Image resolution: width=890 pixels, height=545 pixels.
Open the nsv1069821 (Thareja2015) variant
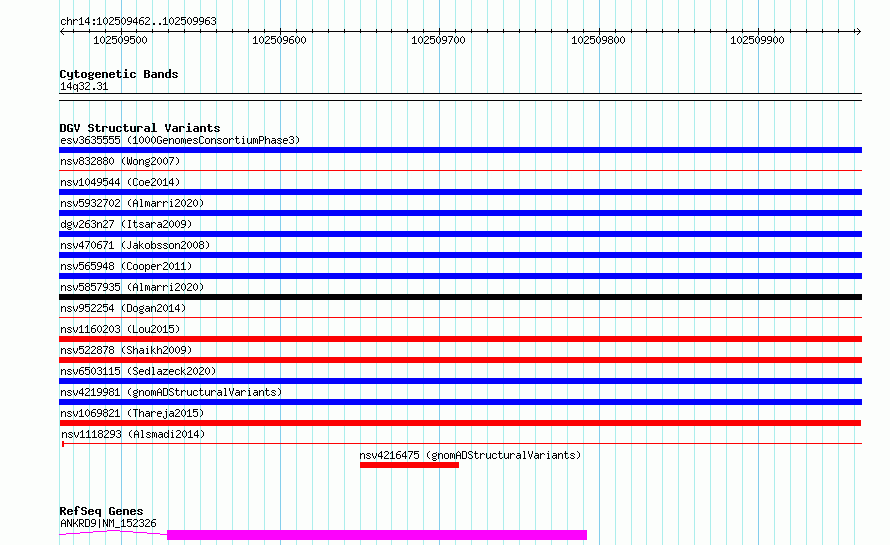tap(132, 413)
